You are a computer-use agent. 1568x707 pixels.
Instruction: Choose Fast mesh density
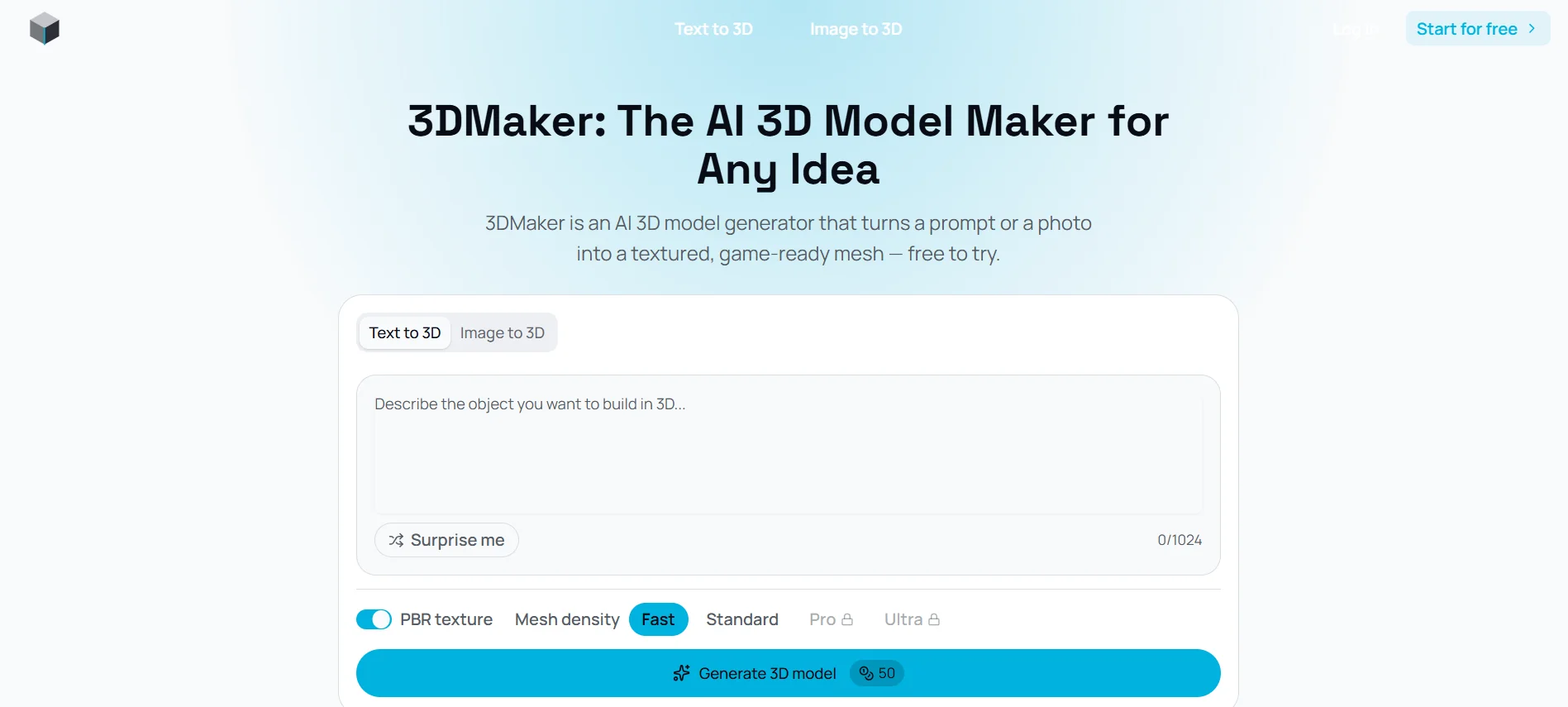pyautogui.click(x=659, y=619)
